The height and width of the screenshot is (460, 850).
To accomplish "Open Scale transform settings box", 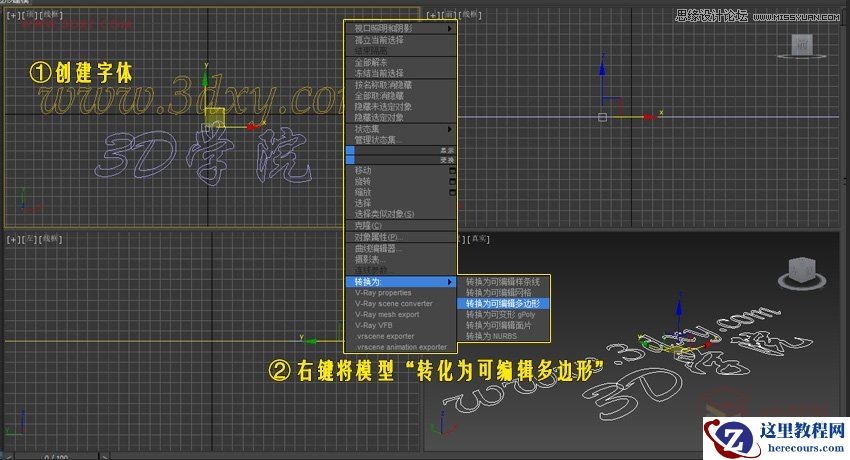I will point(452,192).
